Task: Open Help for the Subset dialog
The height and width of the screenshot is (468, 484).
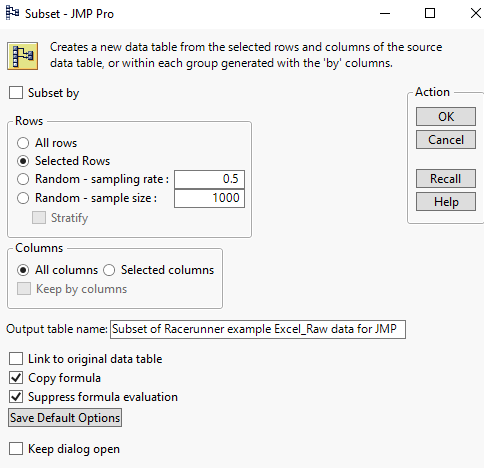Action: [x=446, y=202]
